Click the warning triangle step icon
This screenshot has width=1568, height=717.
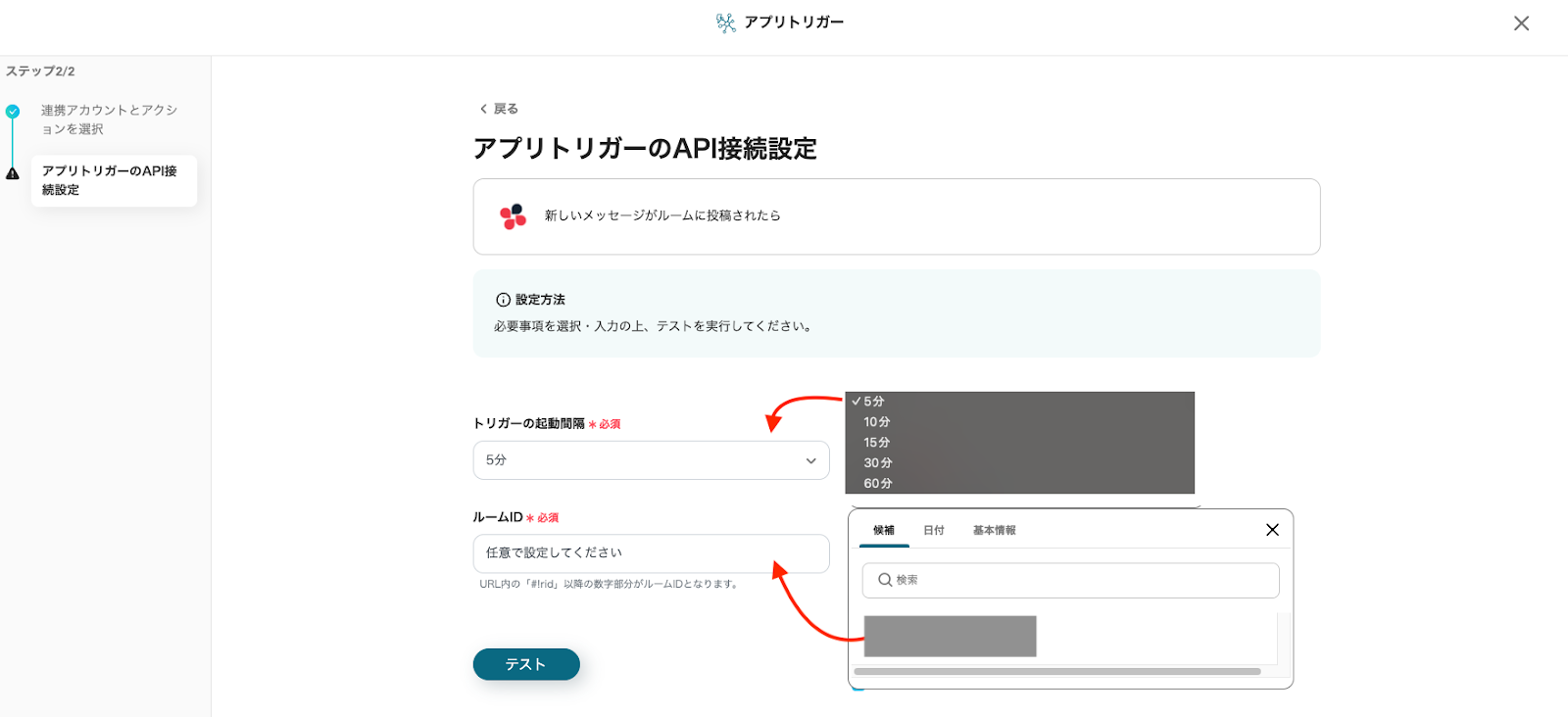[13, 173]
